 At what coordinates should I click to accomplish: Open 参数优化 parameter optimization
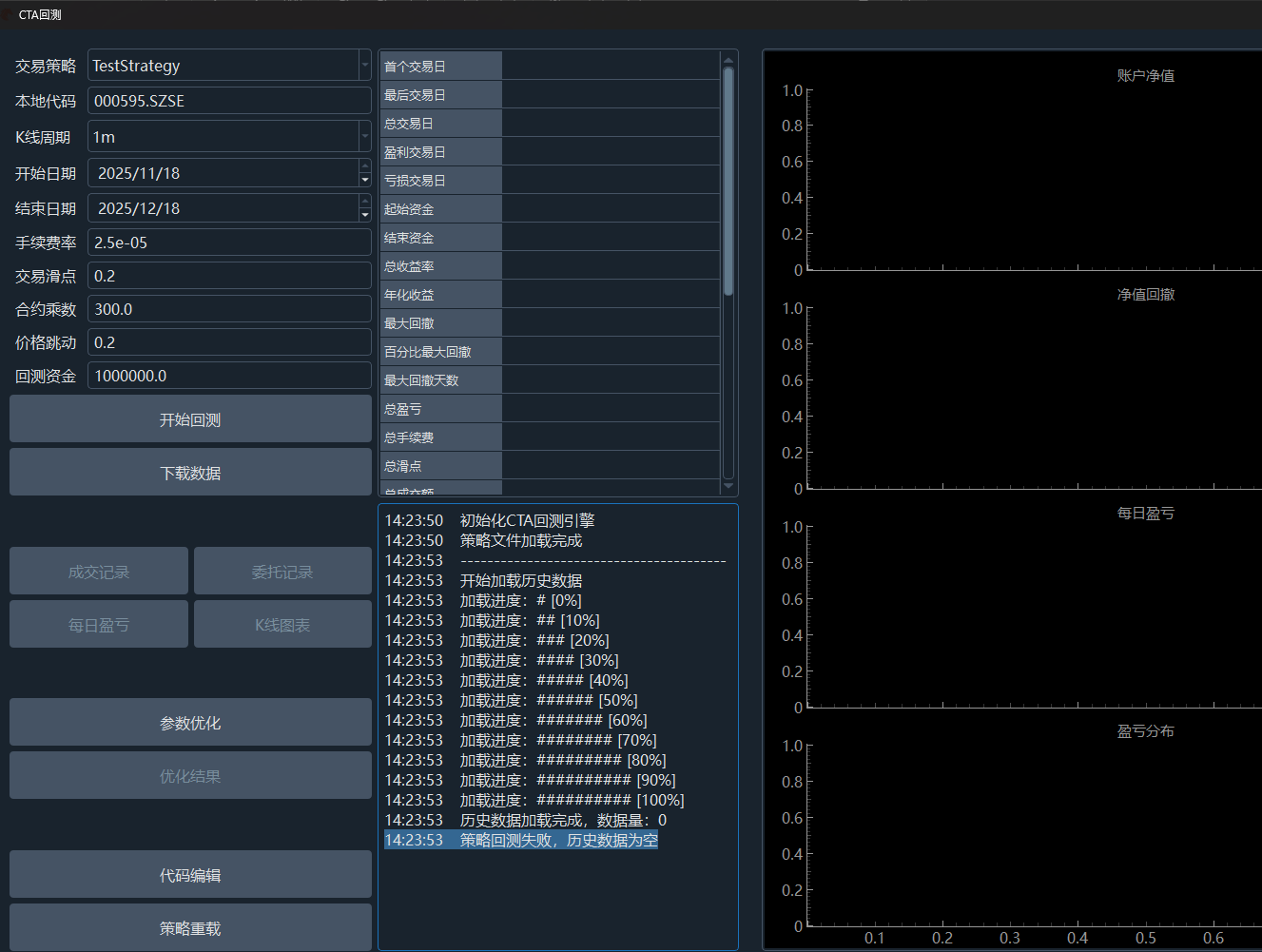(x=190, y=723)
